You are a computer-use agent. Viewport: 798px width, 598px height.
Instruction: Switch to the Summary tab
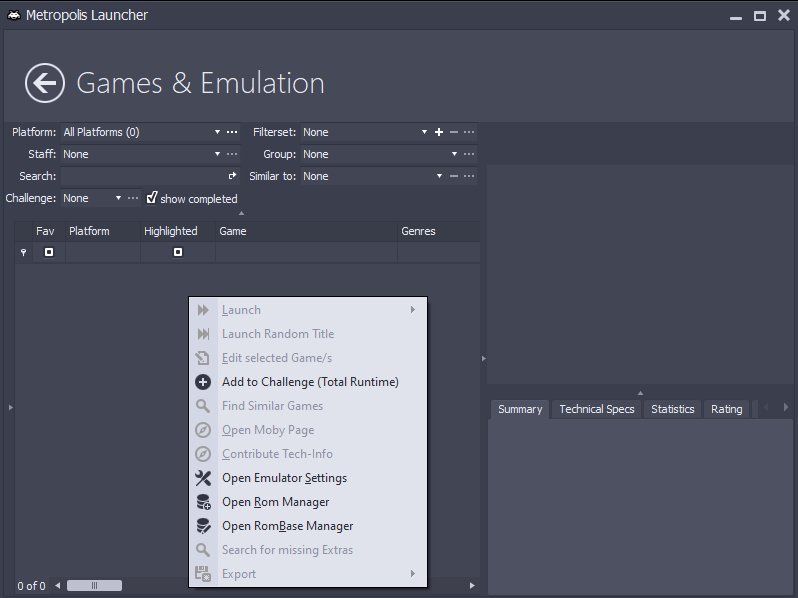click(520, 409)
